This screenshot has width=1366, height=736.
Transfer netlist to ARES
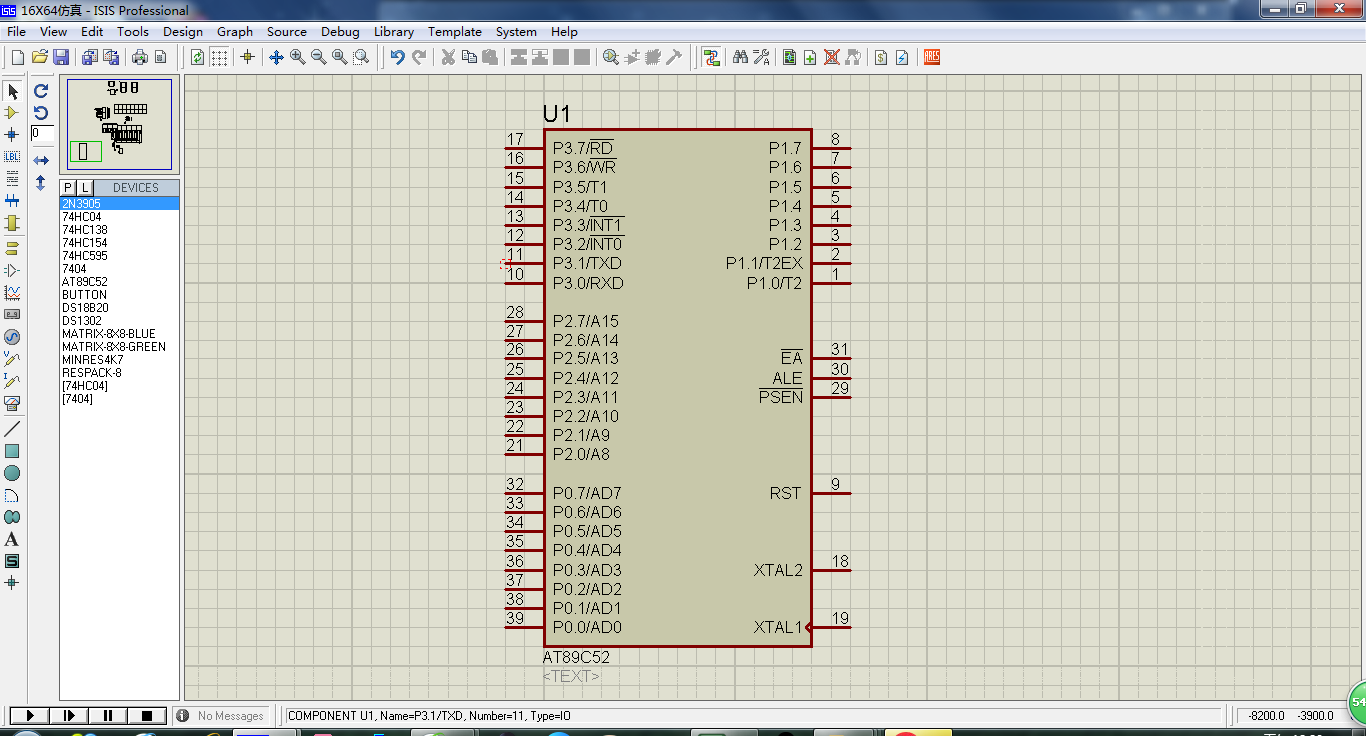click(x=931, y=57)
